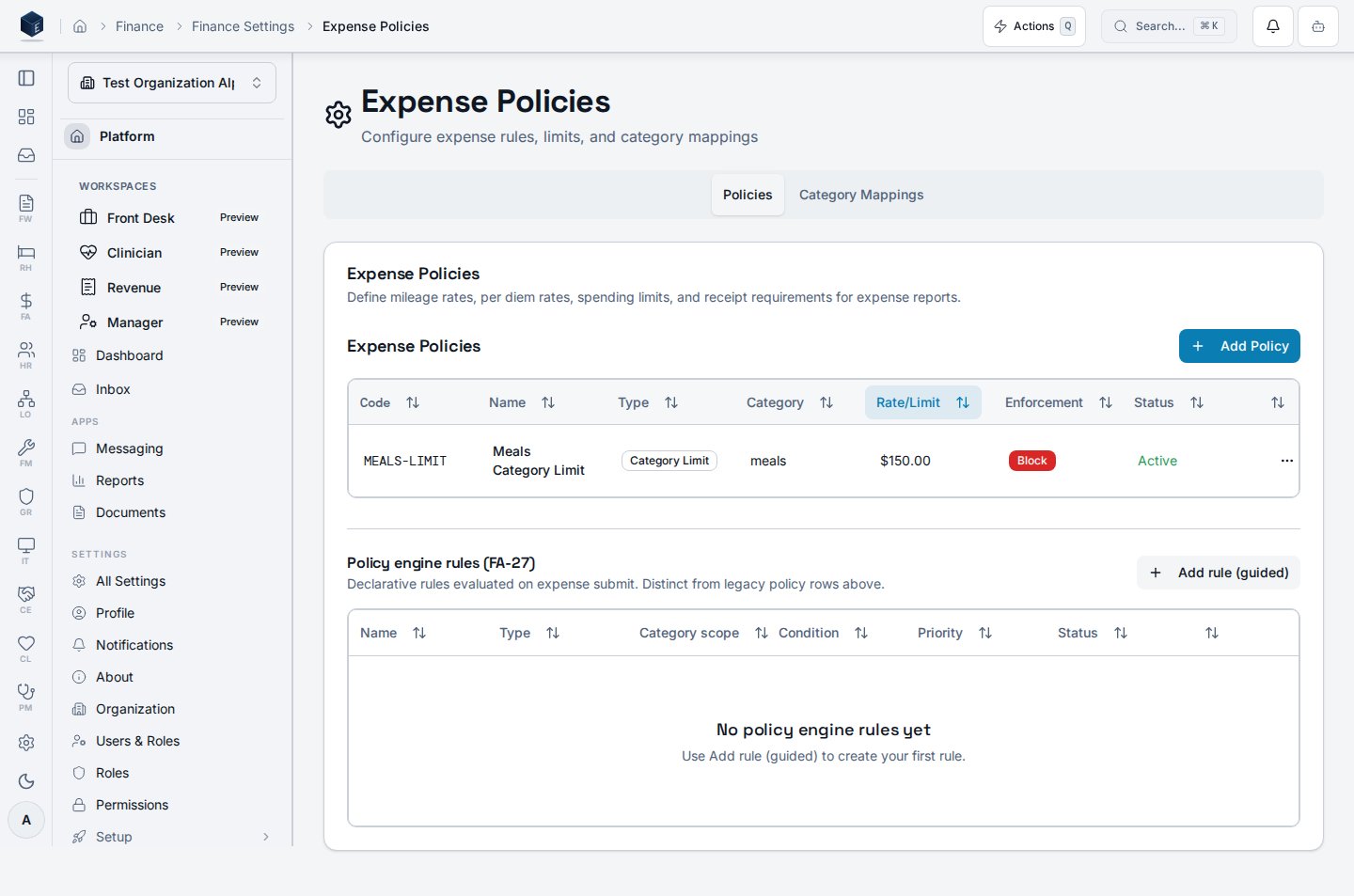Open the Test Organization switcher dropdown

(x=172, y=83)
